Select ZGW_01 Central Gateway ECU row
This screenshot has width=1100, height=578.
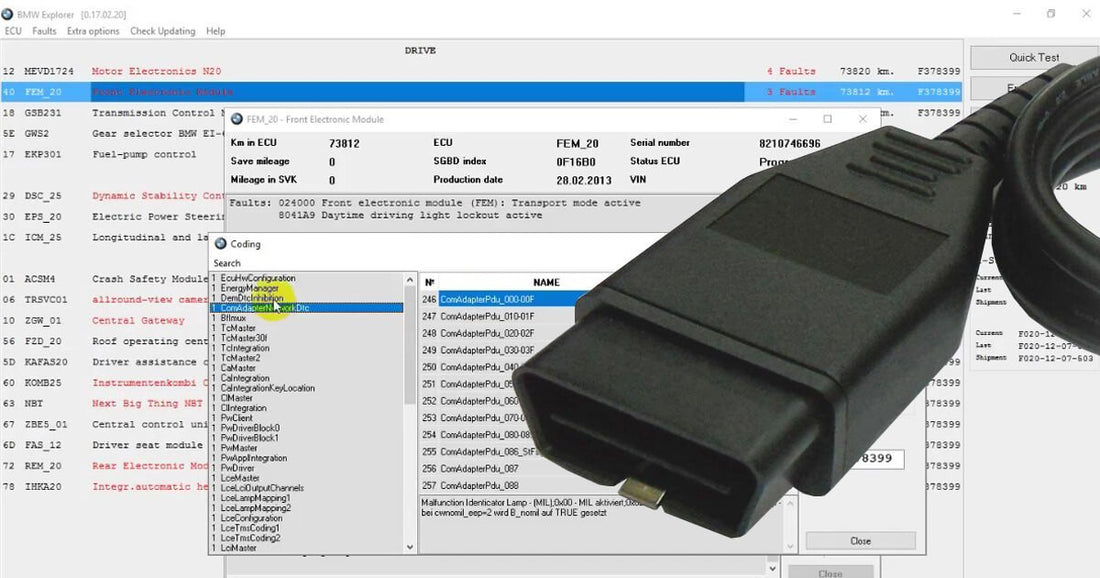(112, 321)
